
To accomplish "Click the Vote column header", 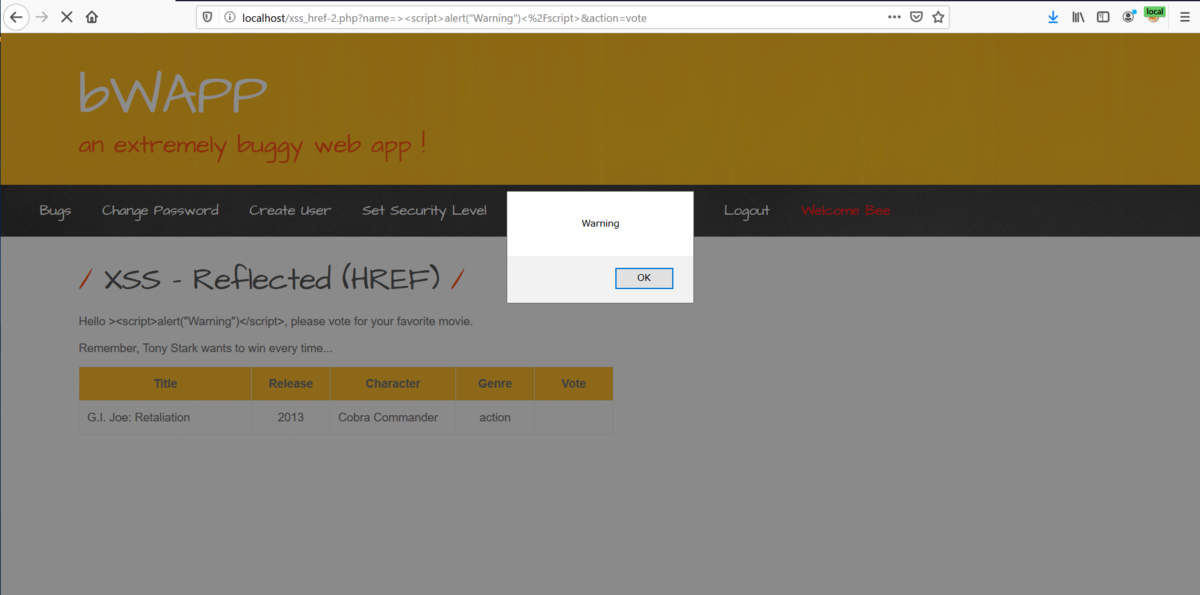I will [574, 384].
